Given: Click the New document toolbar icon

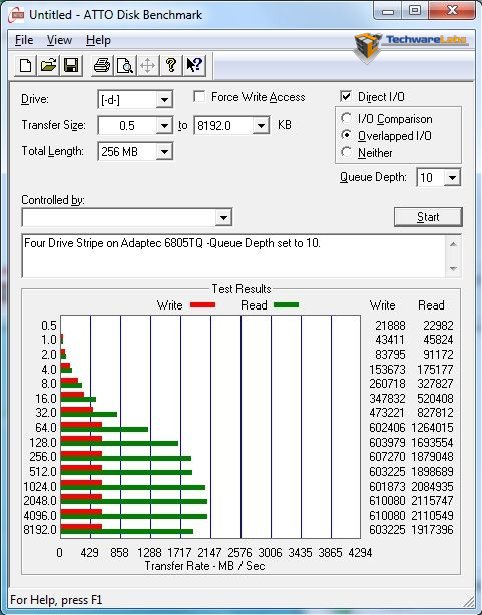Looking at the screenshot, I should click(x=25, y=65).
